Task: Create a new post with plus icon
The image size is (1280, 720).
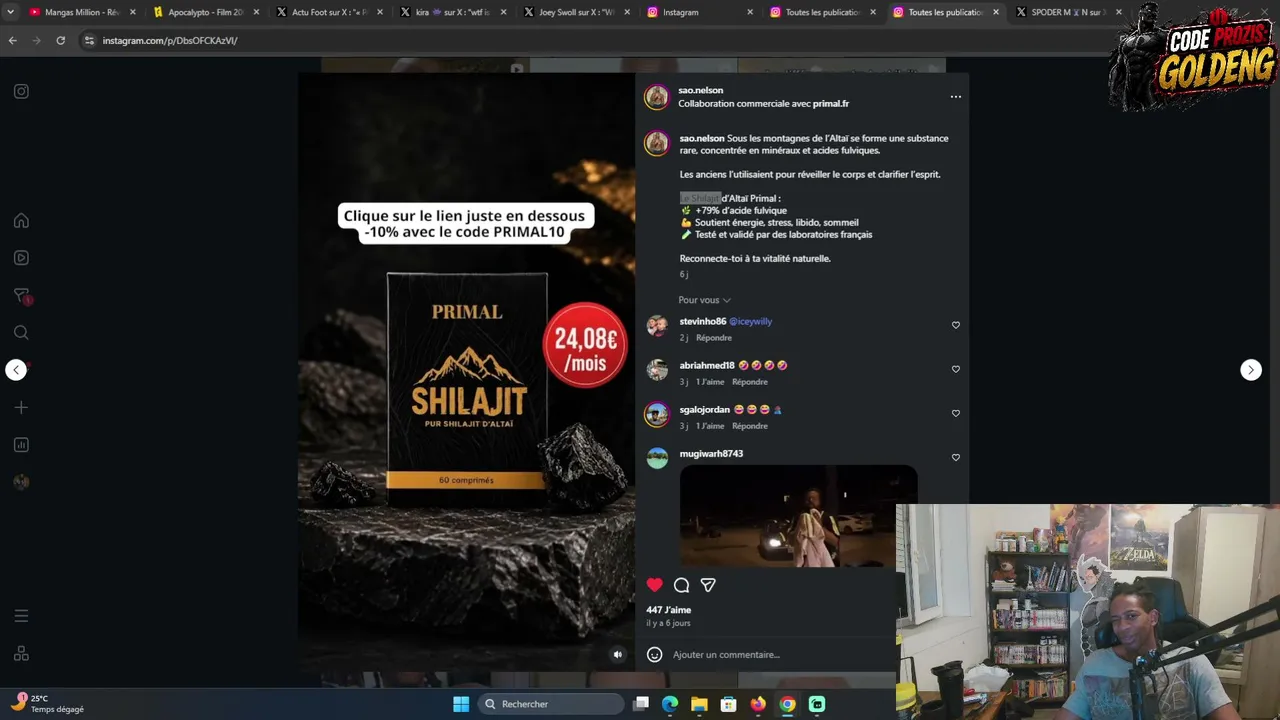Action: (x=21, y=408)
